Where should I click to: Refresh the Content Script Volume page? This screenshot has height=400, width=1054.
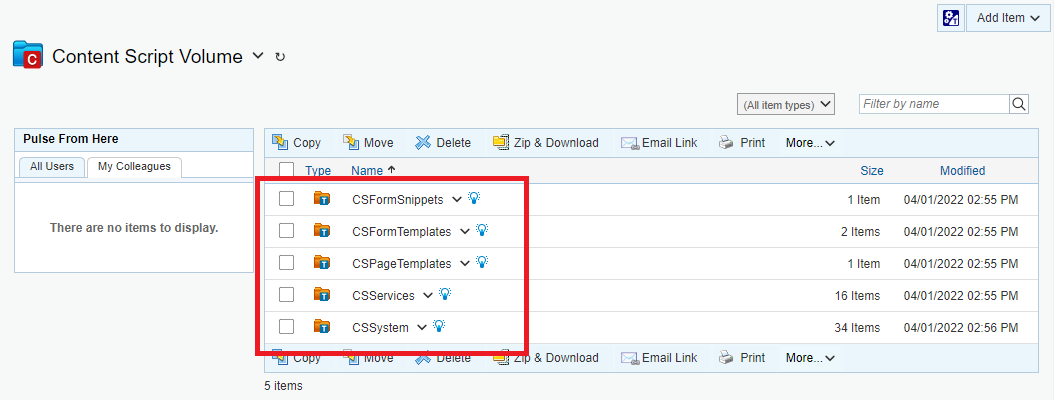280,57
